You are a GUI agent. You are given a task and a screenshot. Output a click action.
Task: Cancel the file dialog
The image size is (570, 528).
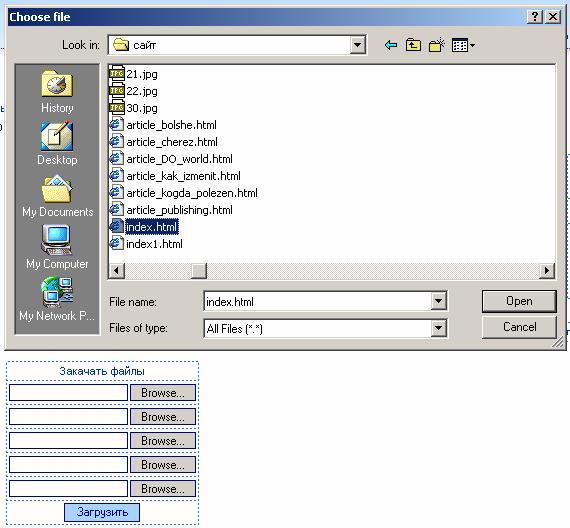[x=519, y=327]
